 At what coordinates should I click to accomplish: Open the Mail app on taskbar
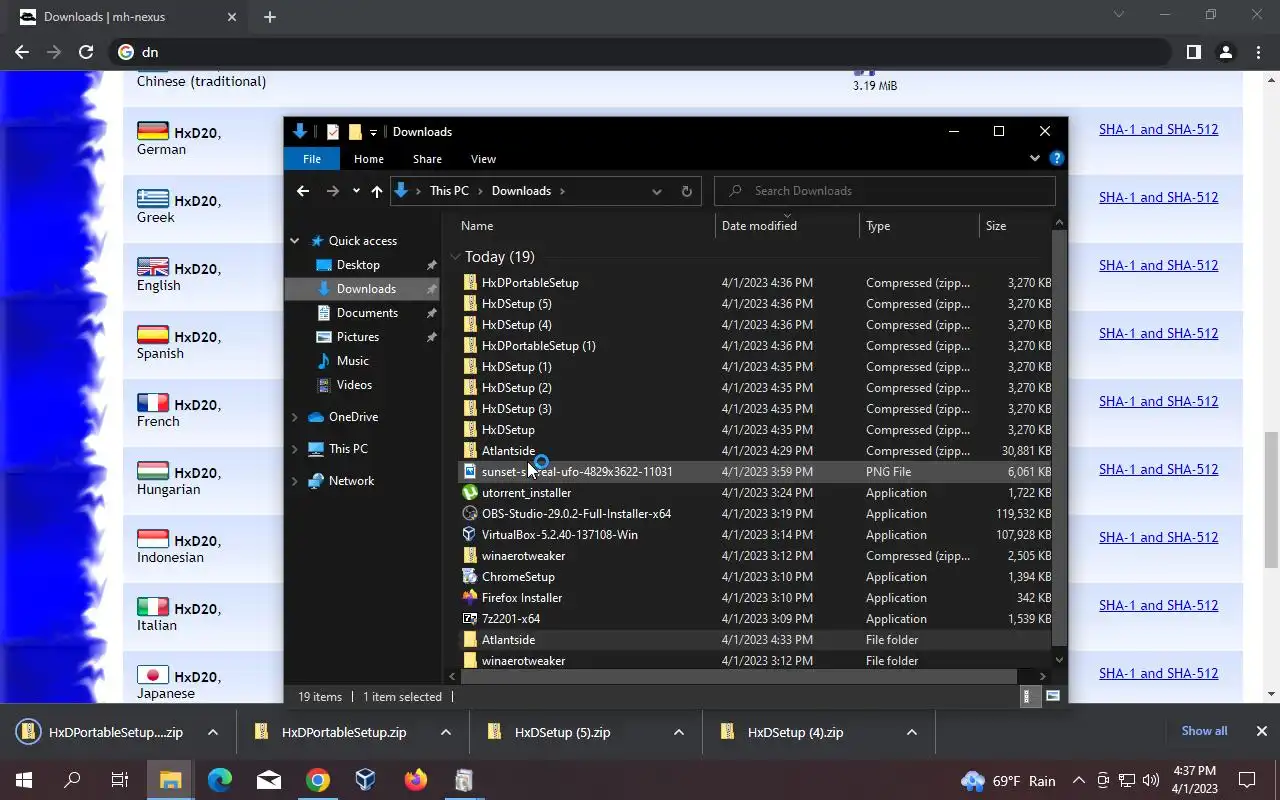[x=268, y=780]
